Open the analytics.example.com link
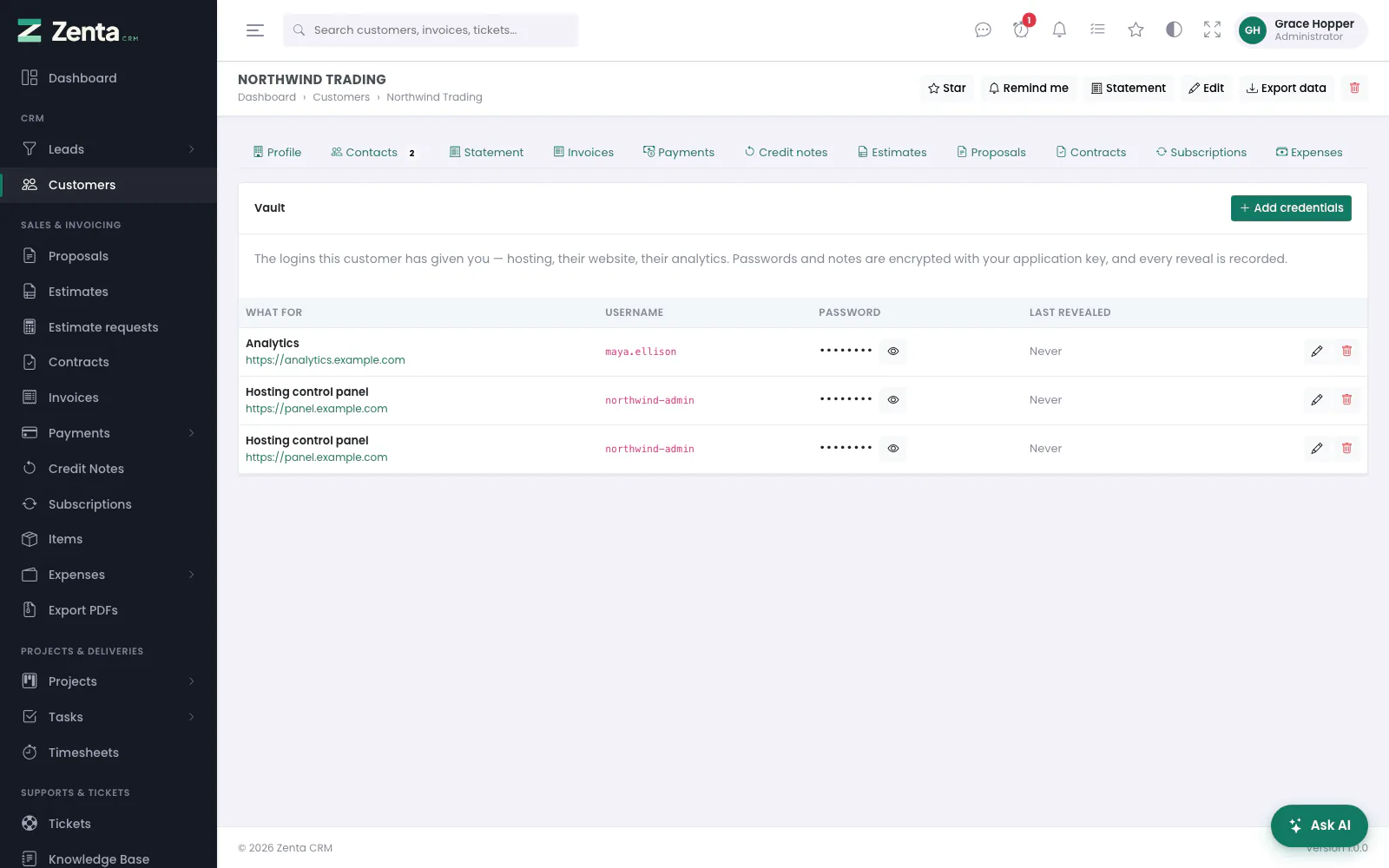Image resolution: width=1389 pixels, height=868 pixels. pos(325,360)
